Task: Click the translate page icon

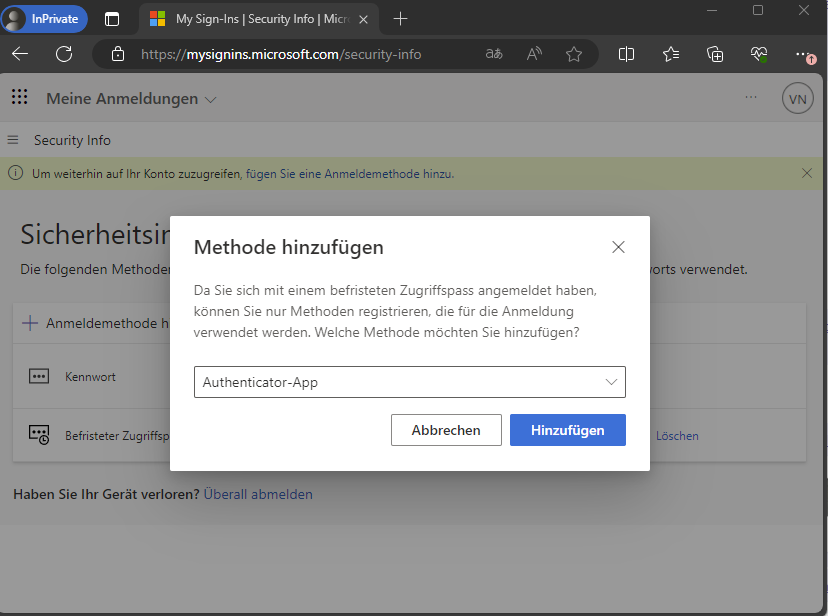Action: pyautogui.click(x=494, y=54)
